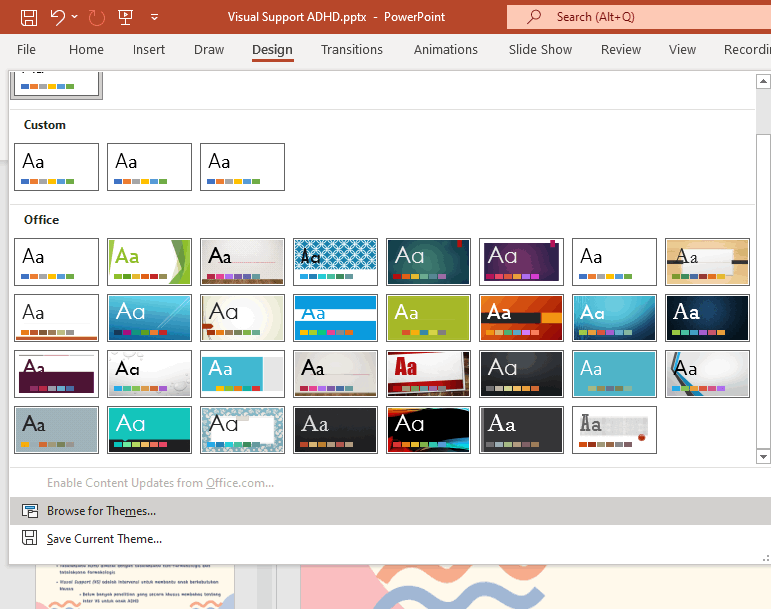Click the gallery scrollbar down arrow

[763, 457]
